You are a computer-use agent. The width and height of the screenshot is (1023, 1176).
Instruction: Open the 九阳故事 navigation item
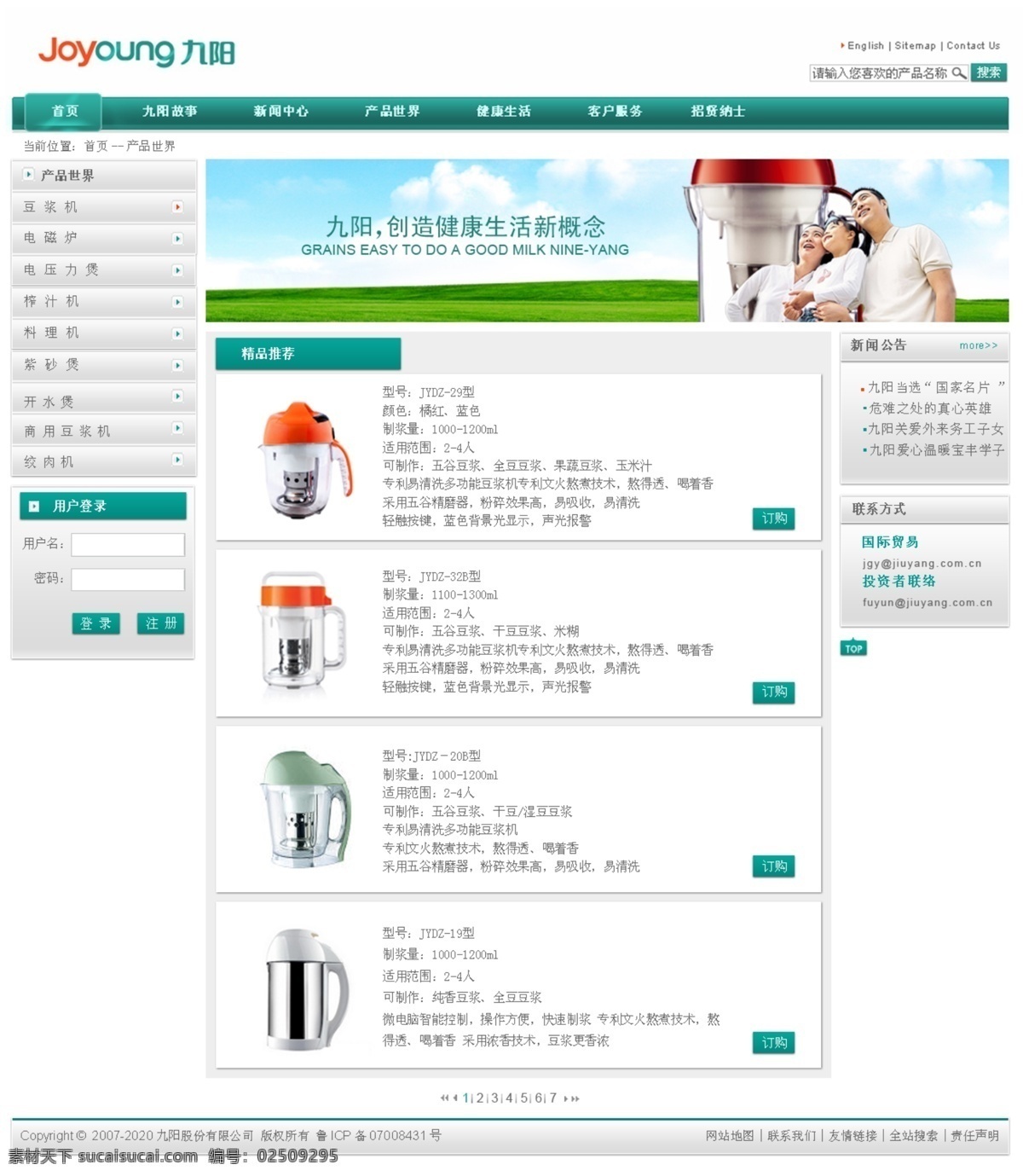click(x=170, y=111)
